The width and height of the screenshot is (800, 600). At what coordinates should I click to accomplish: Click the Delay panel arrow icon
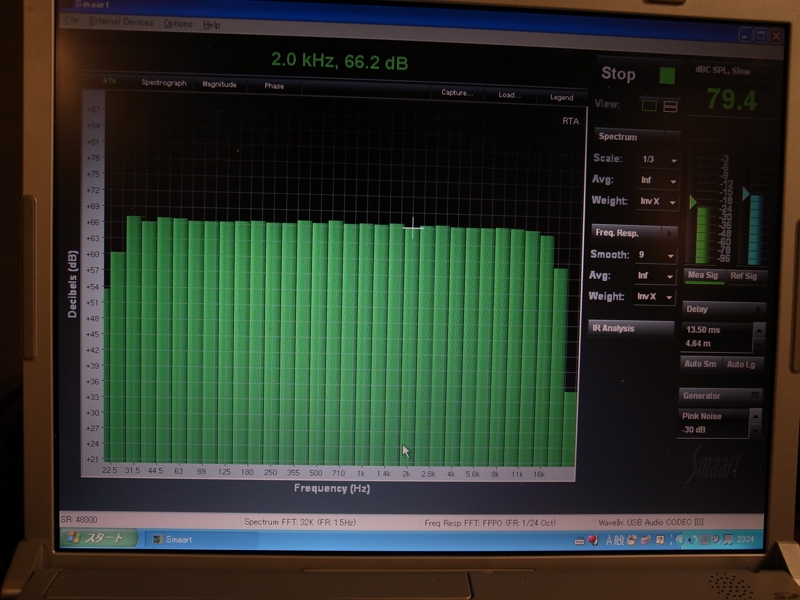757,309
